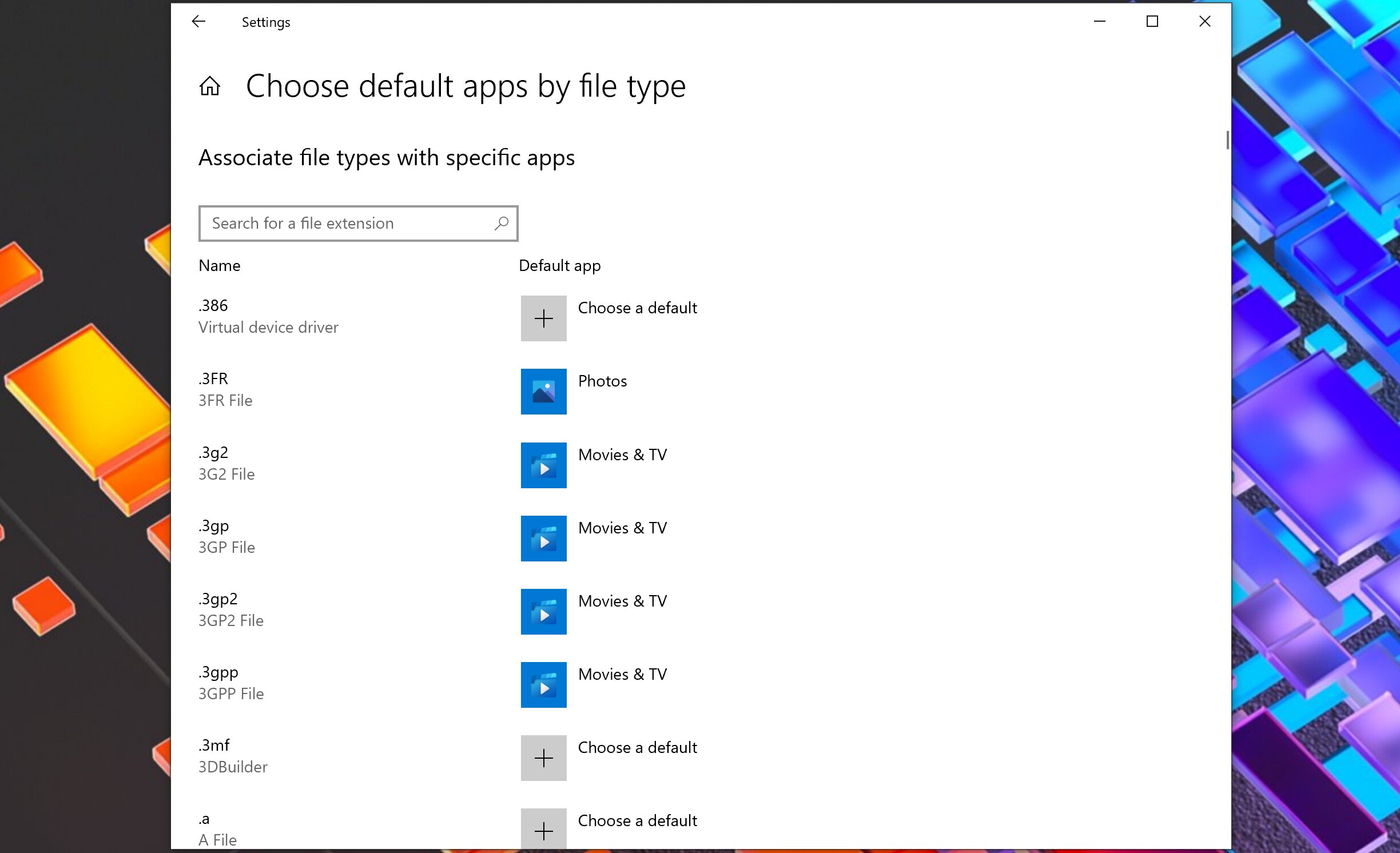Select Movies & TV label for .3gp

622,528
